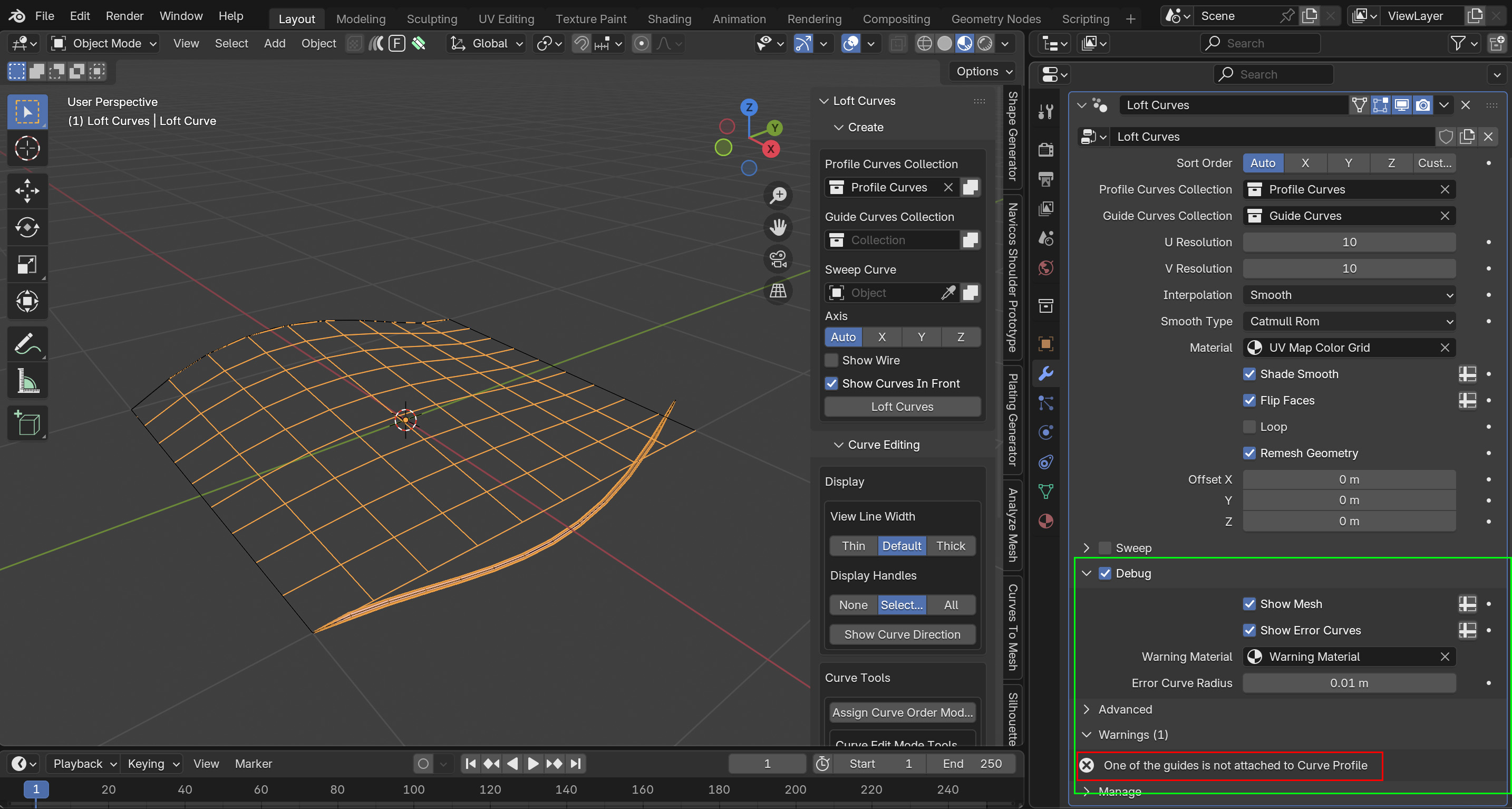Open the Object Data properties tab

point(1046,492)
